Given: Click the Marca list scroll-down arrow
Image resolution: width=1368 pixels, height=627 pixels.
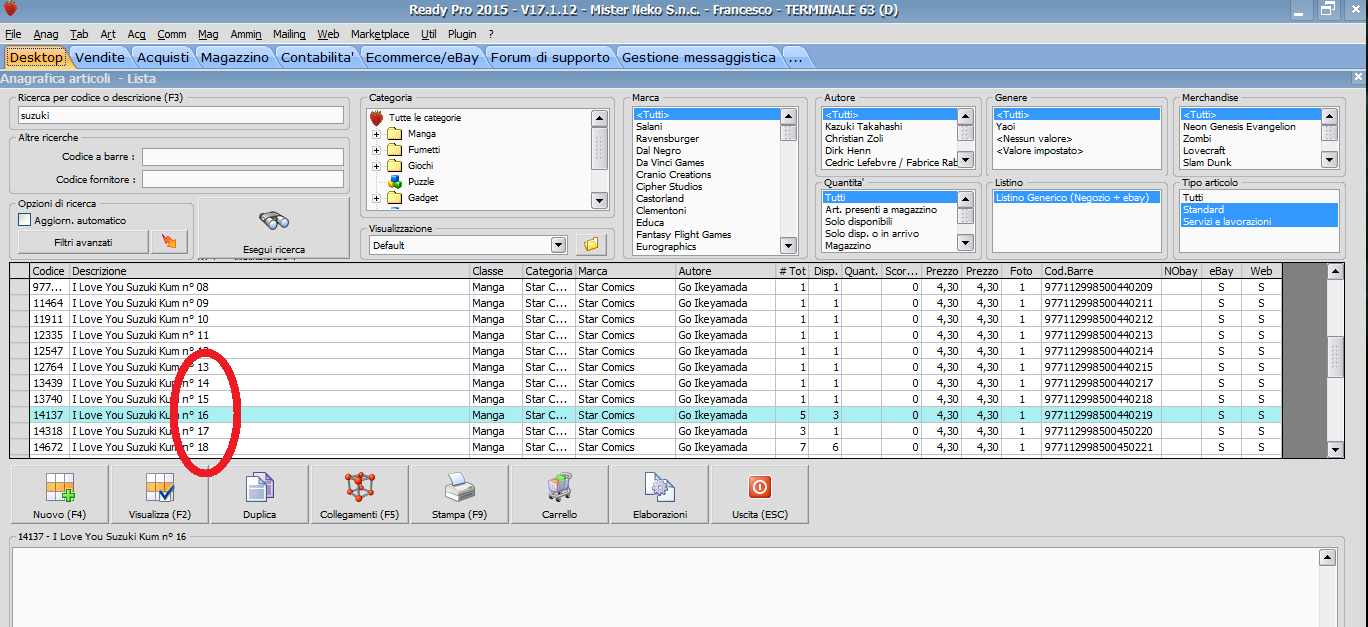Looking at the screenshot, I should coord(789,246).
